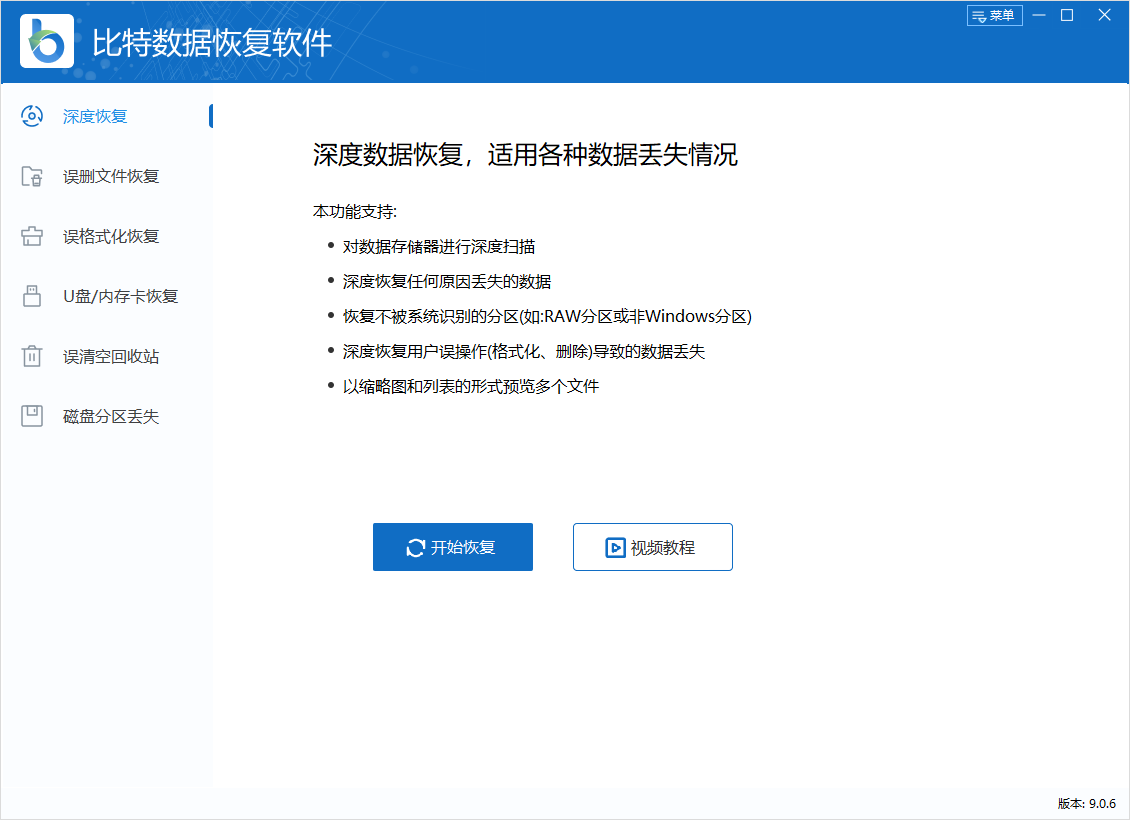
Task: Click the play icon inside 视频教程 button
Action: click(617, 547)
